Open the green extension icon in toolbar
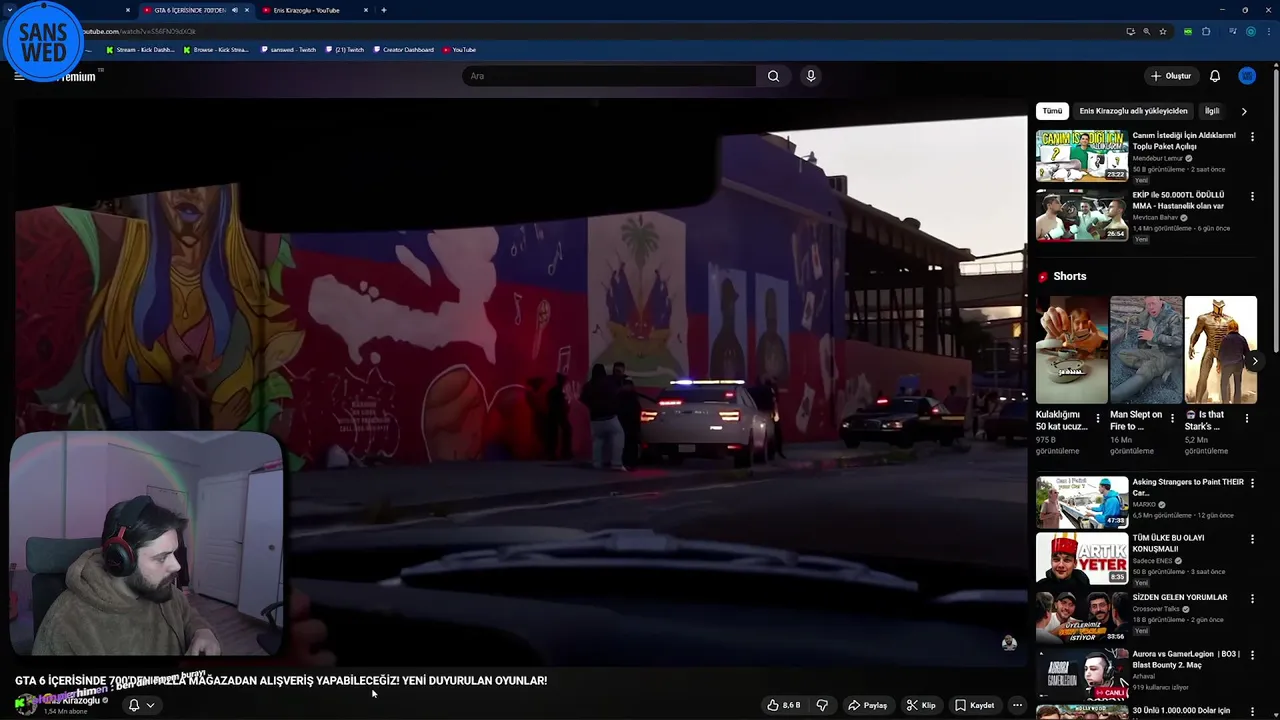The width and height of the screenshot is (1280, 720). [x=1188, y=31]
